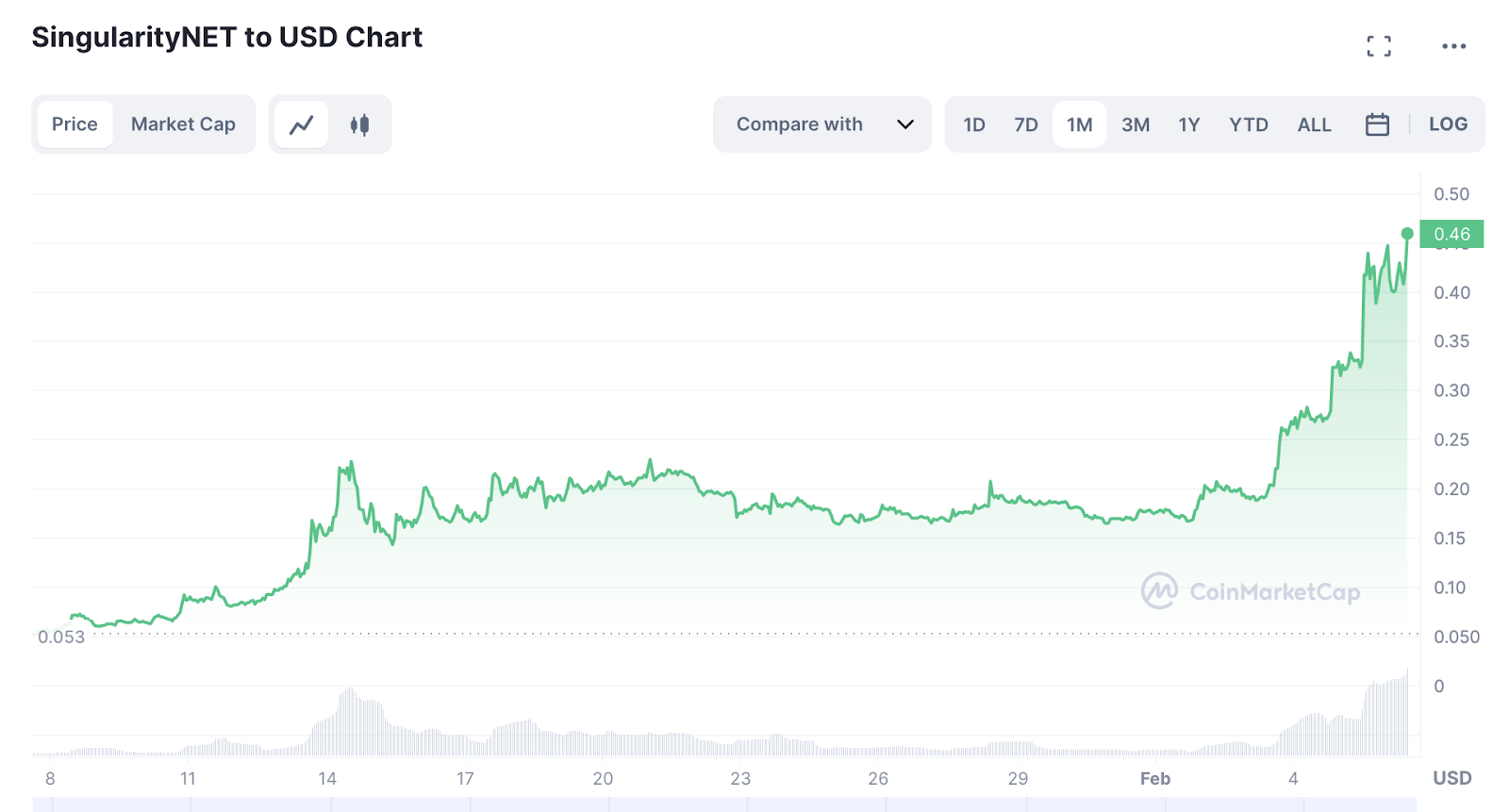
Task: Select the 1D time range
Action: pyautogui.click(x=974, y=124)
